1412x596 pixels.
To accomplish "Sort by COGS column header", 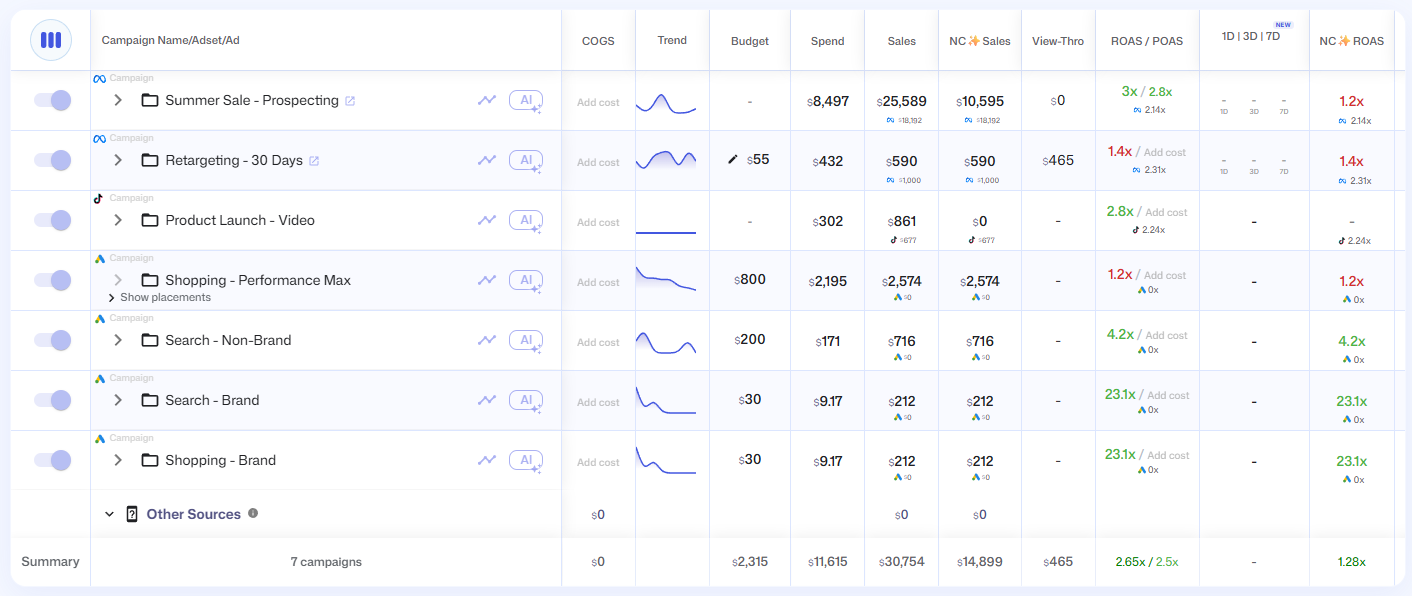I will [x=598, y=41].
